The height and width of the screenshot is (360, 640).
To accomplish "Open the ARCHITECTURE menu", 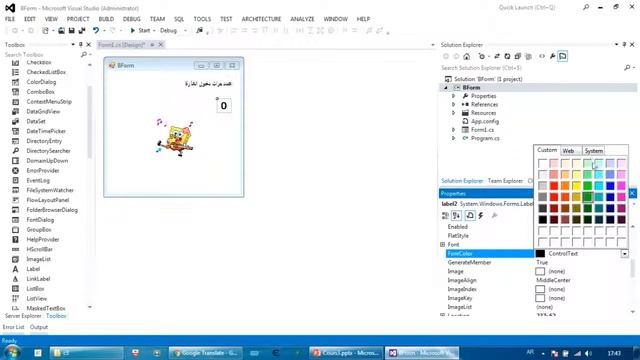I will point(261,19).
